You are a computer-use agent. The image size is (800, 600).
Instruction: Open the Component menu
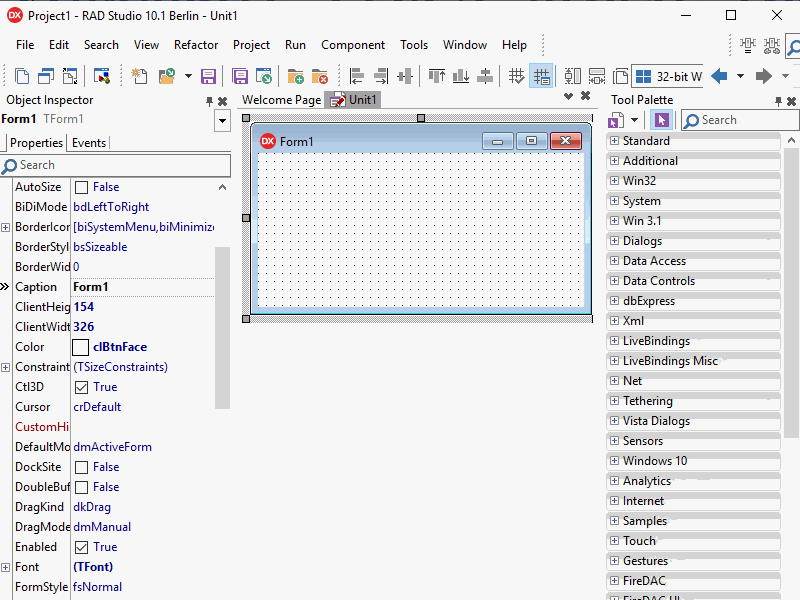click(x=353, y=45)
